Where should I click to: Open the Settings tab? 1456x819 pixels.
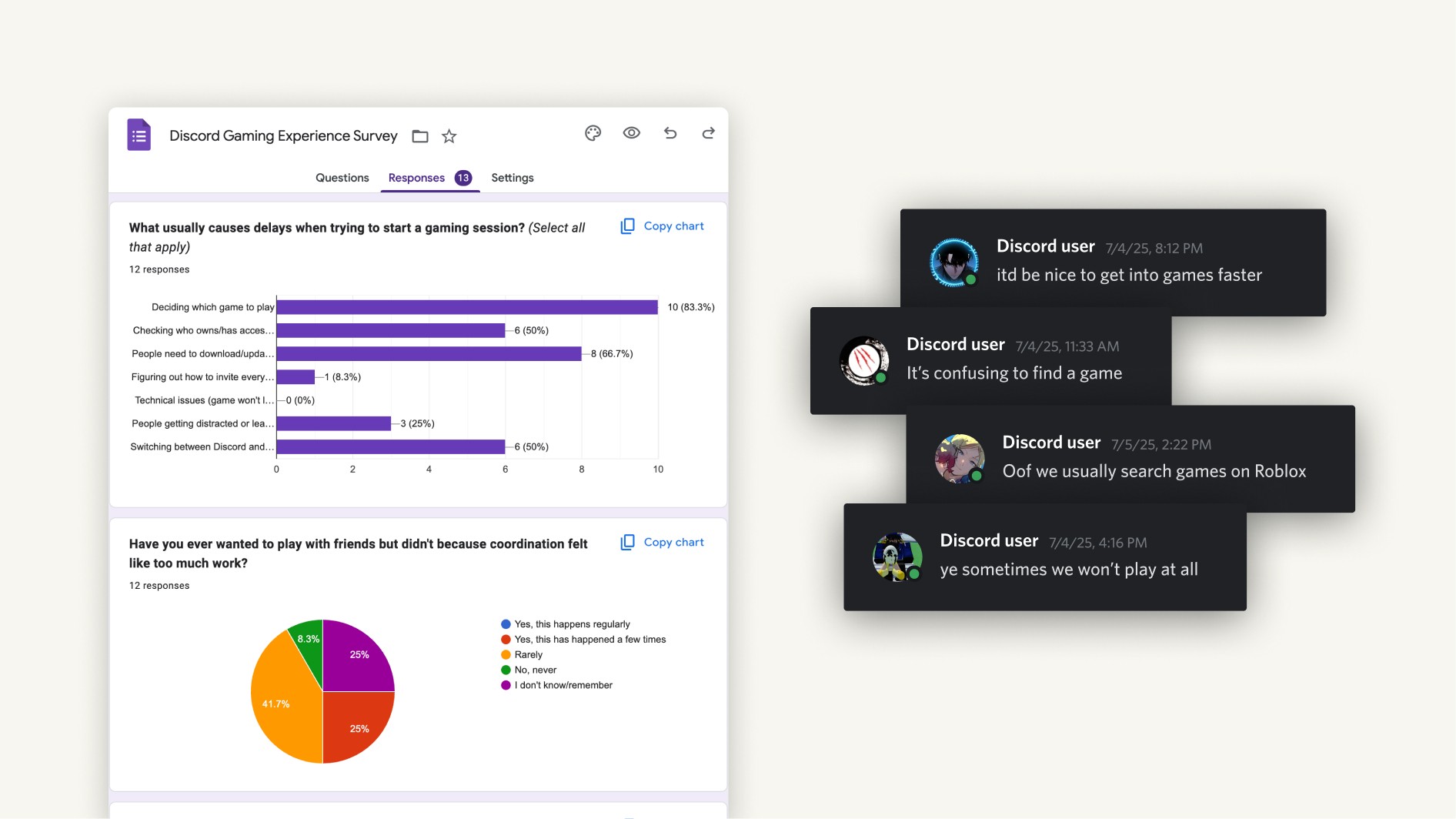pos(513,178)
